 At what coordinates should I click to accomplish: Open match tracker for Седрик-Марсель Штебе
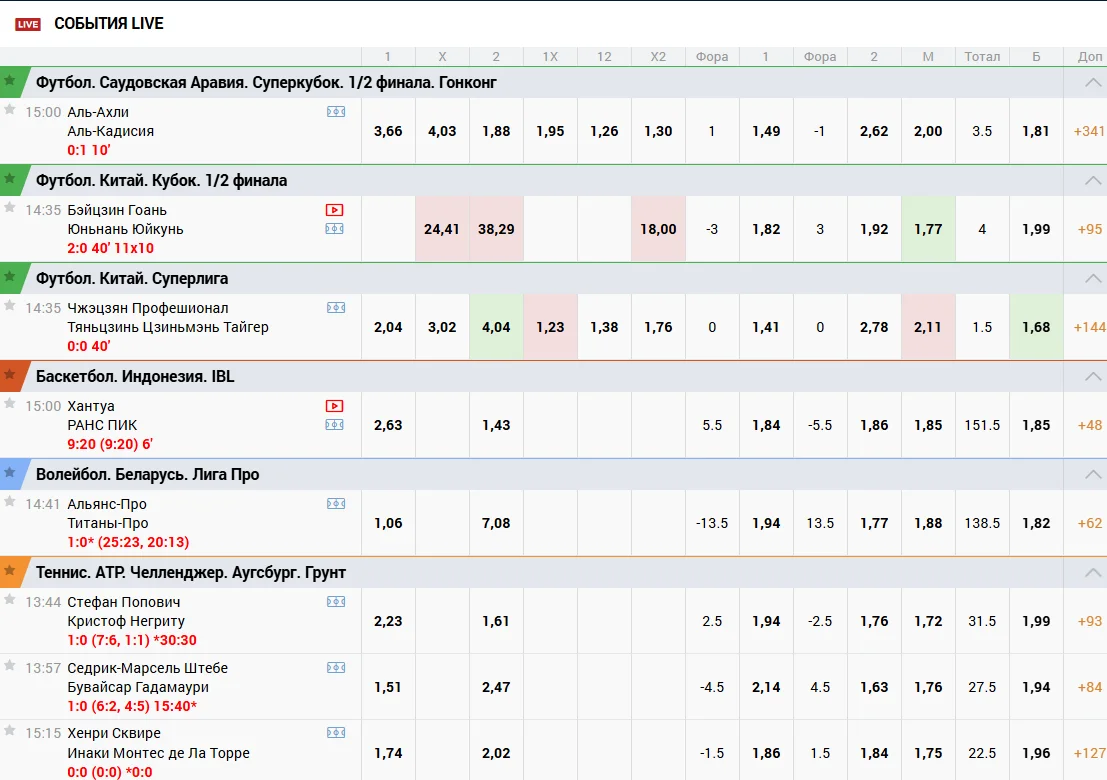[336, 667]
